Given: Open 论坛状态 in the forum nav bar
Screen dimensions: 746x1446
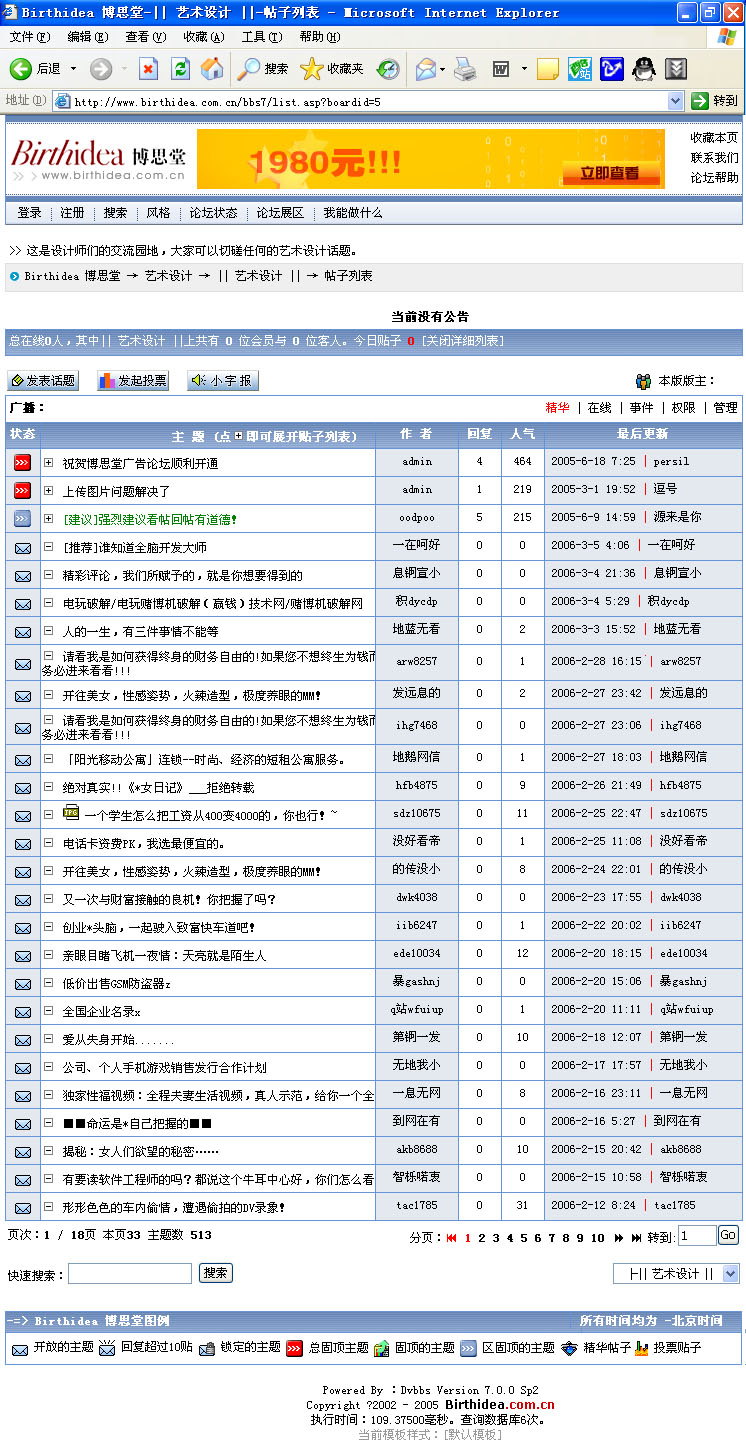Looking at the screenshot, I should [214, 213].
